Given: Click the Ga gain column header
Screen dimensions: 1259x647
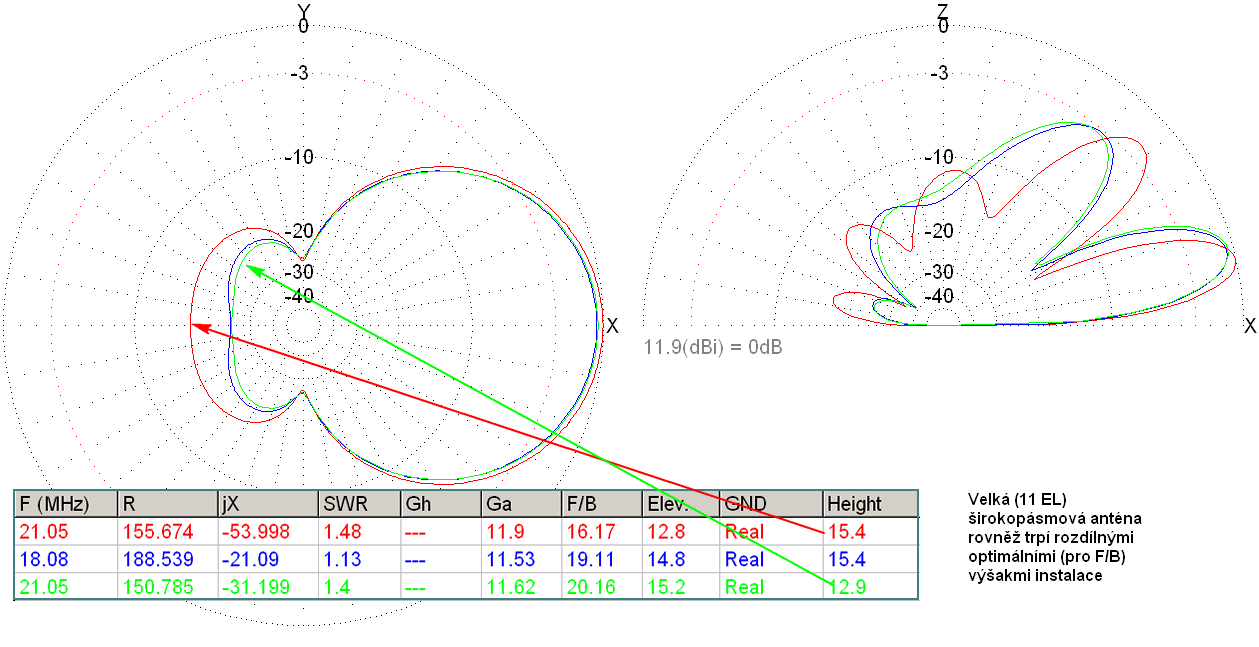Looking at the screenshot, I should click(498, 504).
